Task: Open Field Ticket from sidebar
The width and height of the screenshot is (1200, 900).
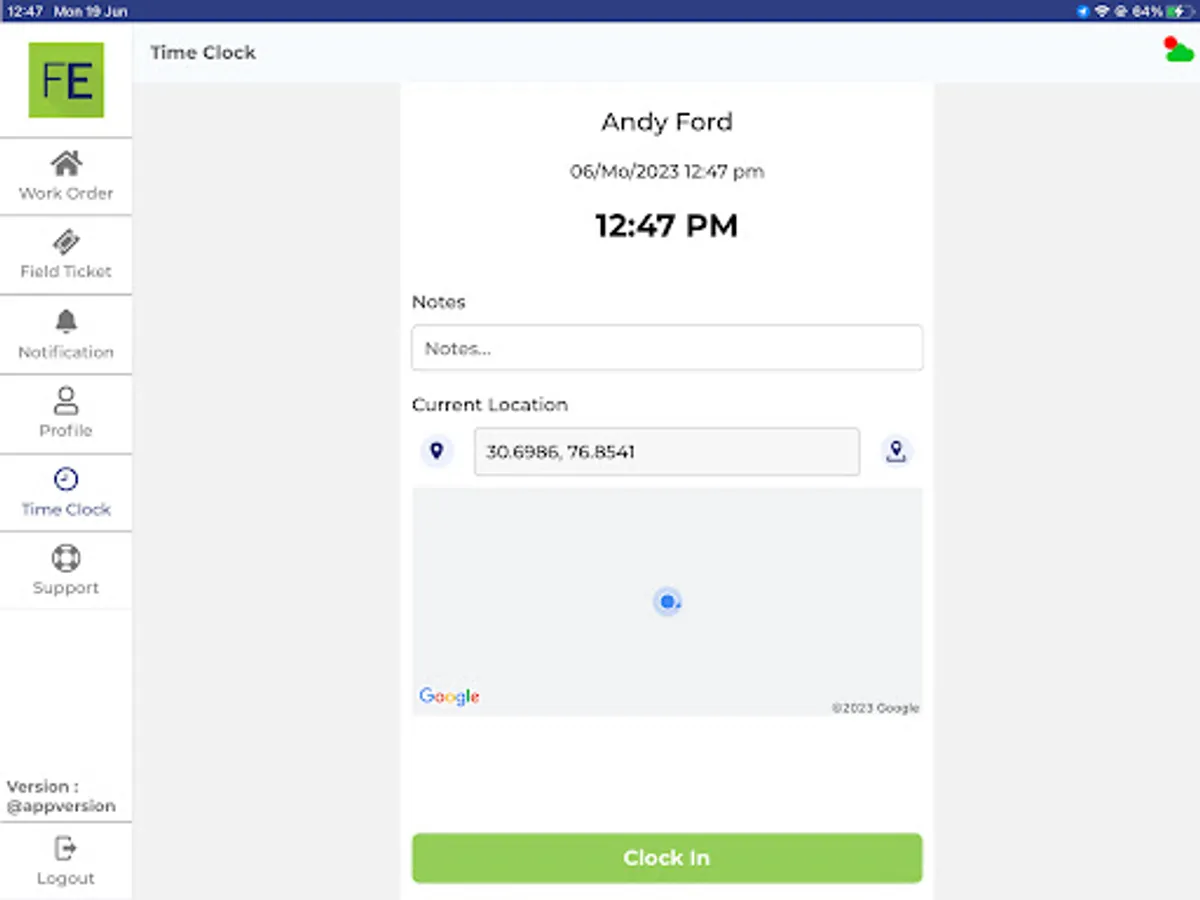Action: click(66, 255)
